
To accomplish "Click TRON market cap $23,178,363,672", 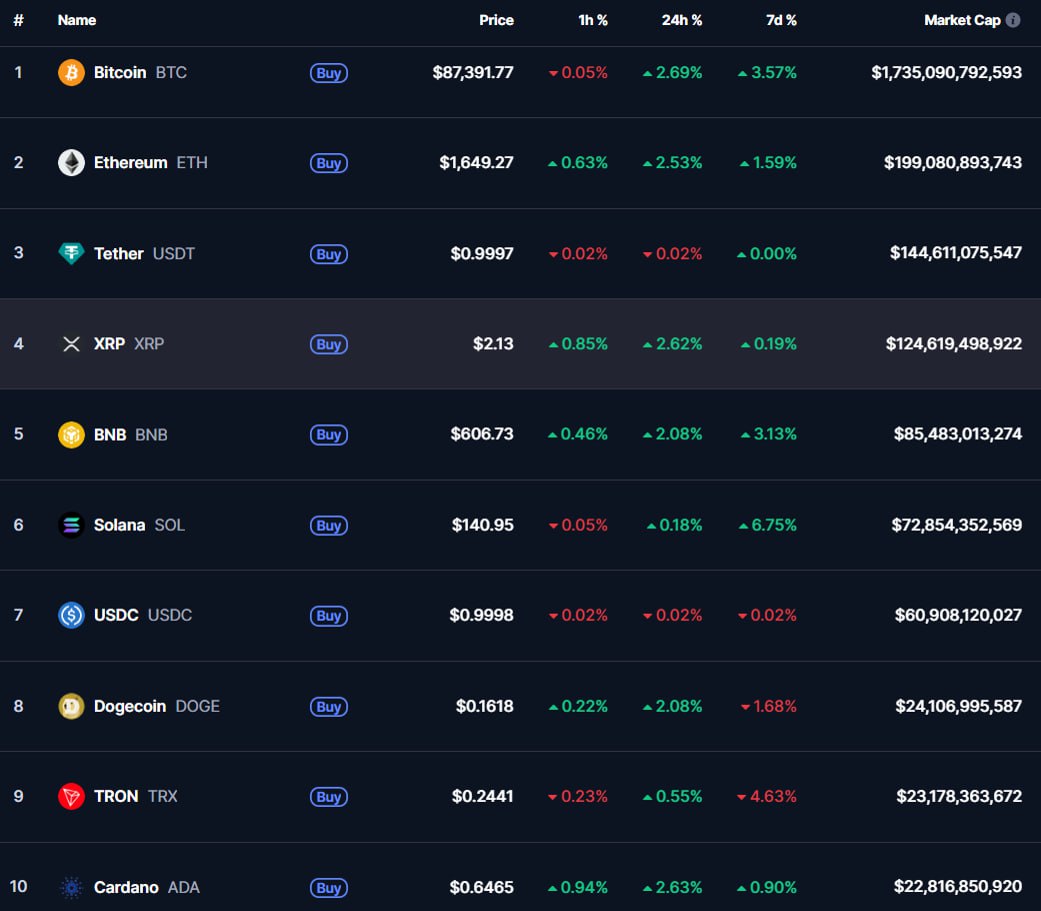I will point(959,797).
